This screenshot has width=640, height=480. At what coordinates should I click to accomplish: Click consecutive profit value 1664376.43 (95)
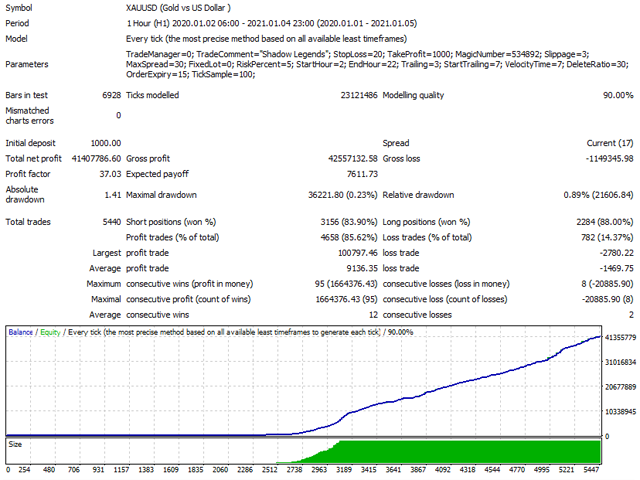tap(346, 300)
